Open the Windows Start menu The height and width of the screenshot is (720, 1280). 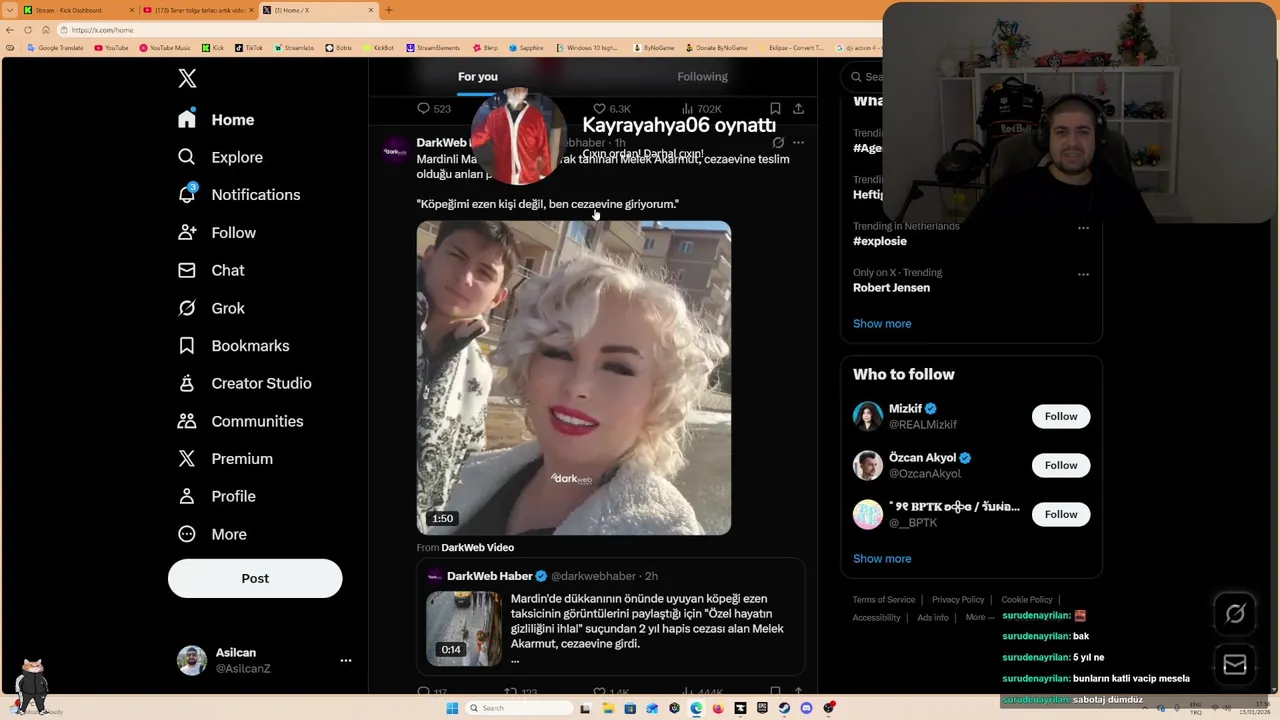coord(452,708)
